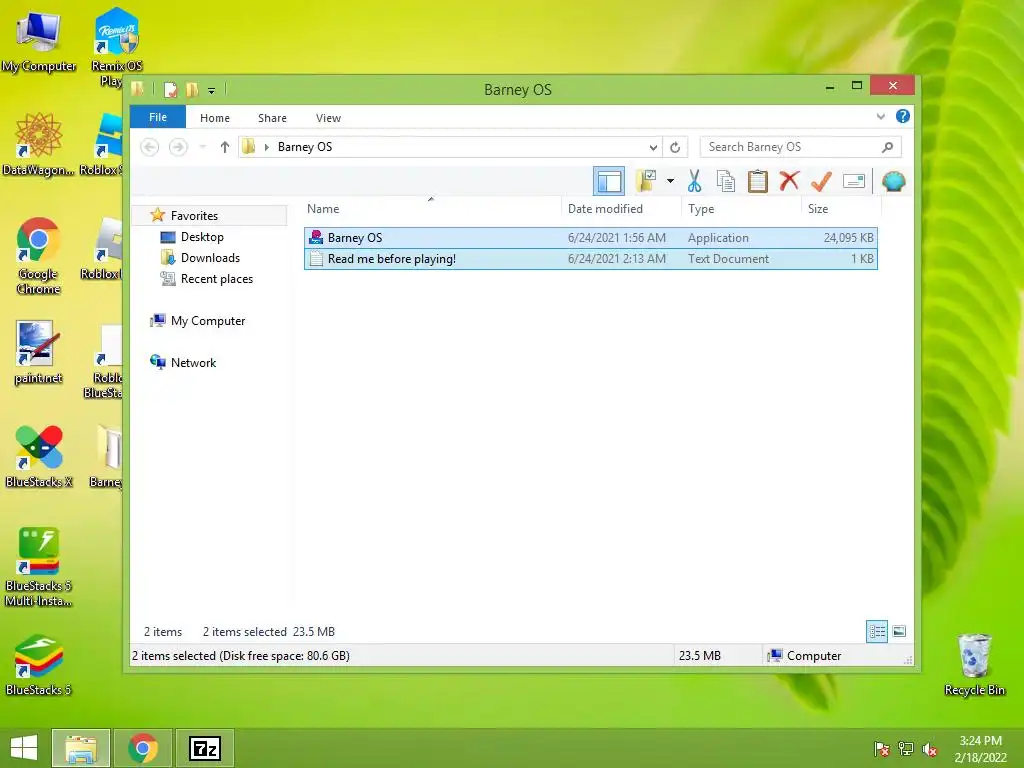This screenshot has height=768, width=1024.
Task: Open Downloads in navigation pane
Action: coord(210,257)
